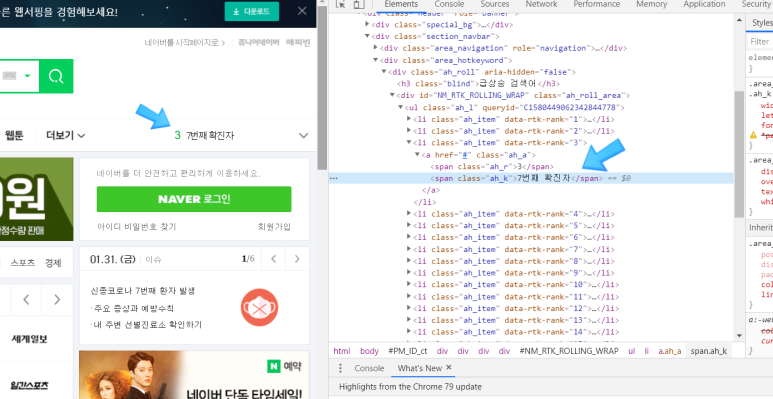Open the Memory tab
The image size is (773, 399).
[x=651, y=4]
